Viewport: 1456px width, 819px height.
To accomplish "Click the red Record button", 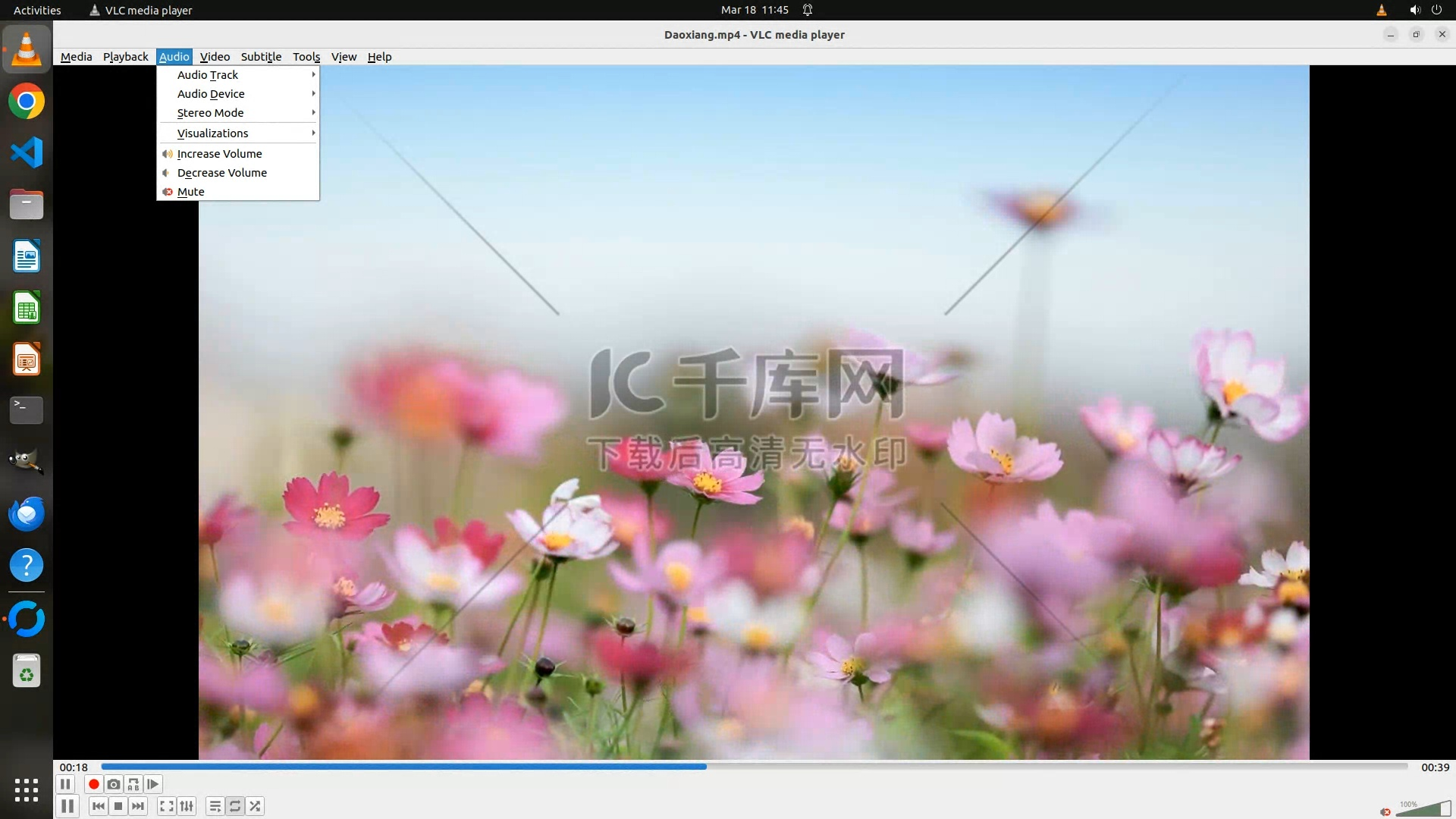I will 93,784.
